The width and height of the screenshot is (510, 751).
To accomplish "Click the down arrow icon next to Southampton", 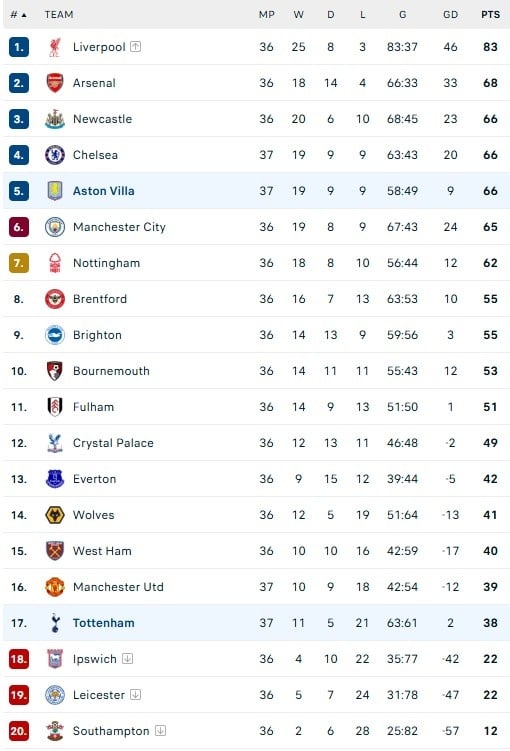I will tap(160, 730).
